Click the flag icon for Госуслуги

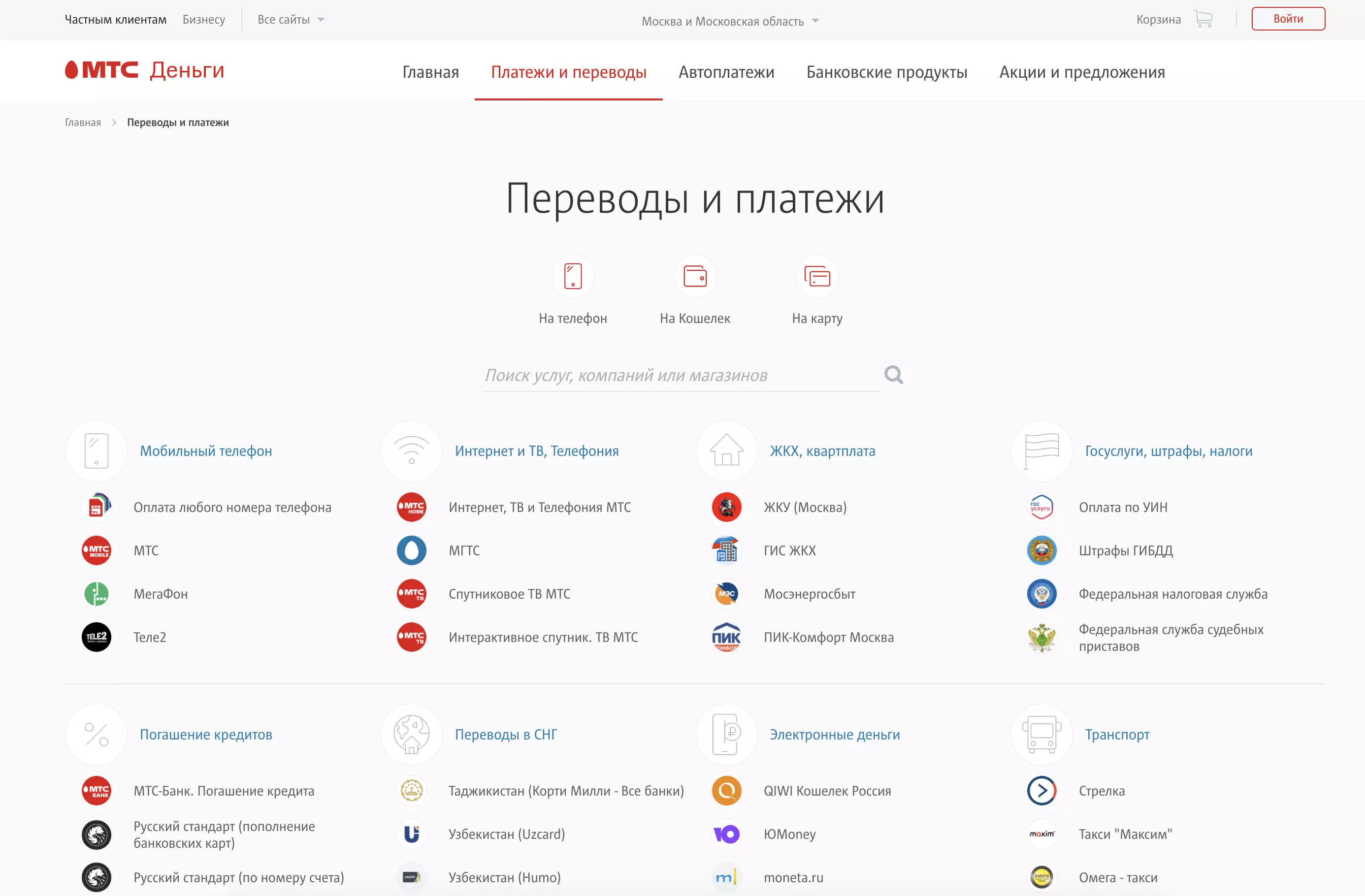pyautogui.click(x=1041, y=451)
